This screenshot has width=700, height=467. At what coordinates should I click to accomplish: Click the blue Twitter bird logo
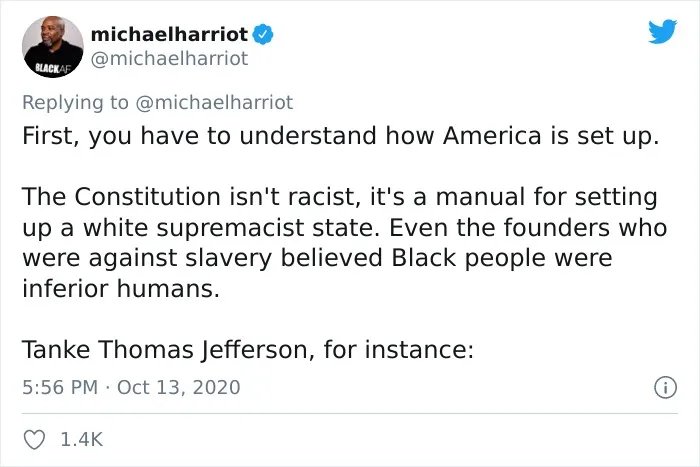[662, 31]
